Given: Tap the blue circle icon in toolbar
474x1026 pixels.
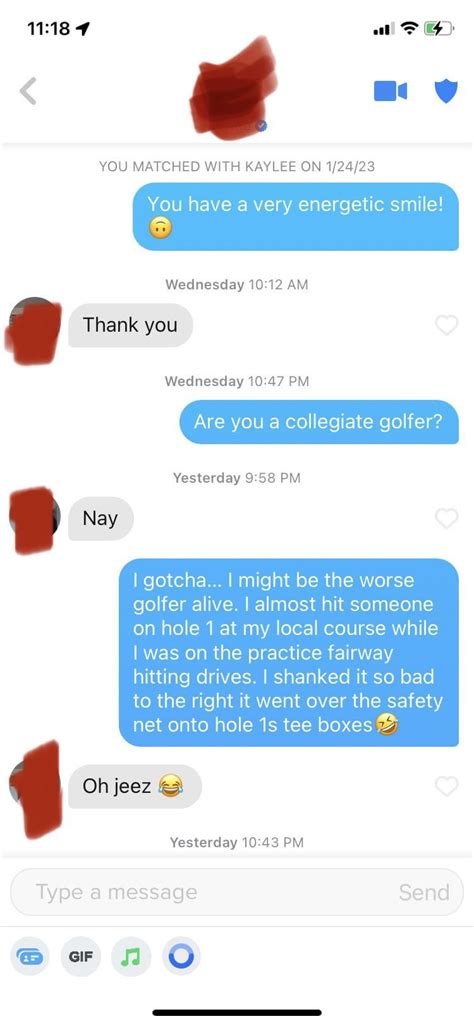Looking at the screenshot, I should coord(181,957).
